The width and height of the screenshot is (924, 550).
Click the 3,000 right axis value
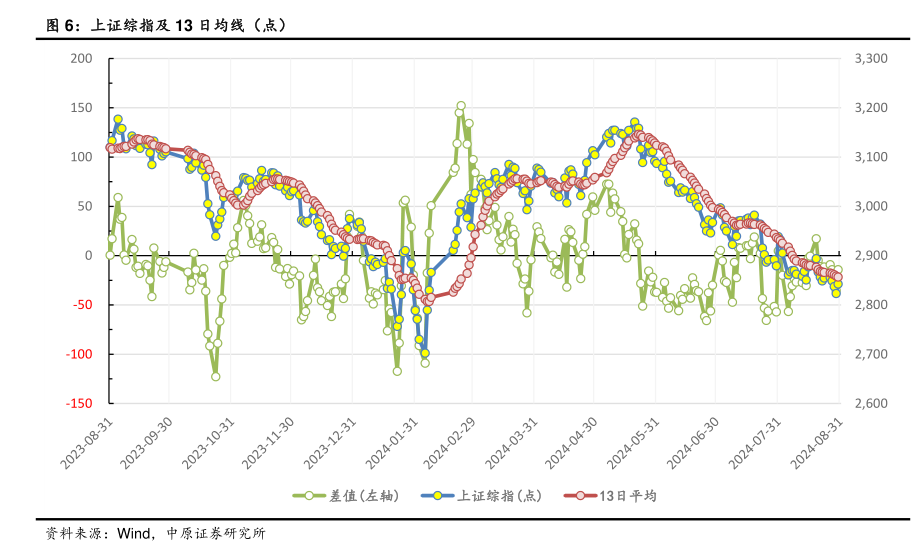[x=871, y=207]
